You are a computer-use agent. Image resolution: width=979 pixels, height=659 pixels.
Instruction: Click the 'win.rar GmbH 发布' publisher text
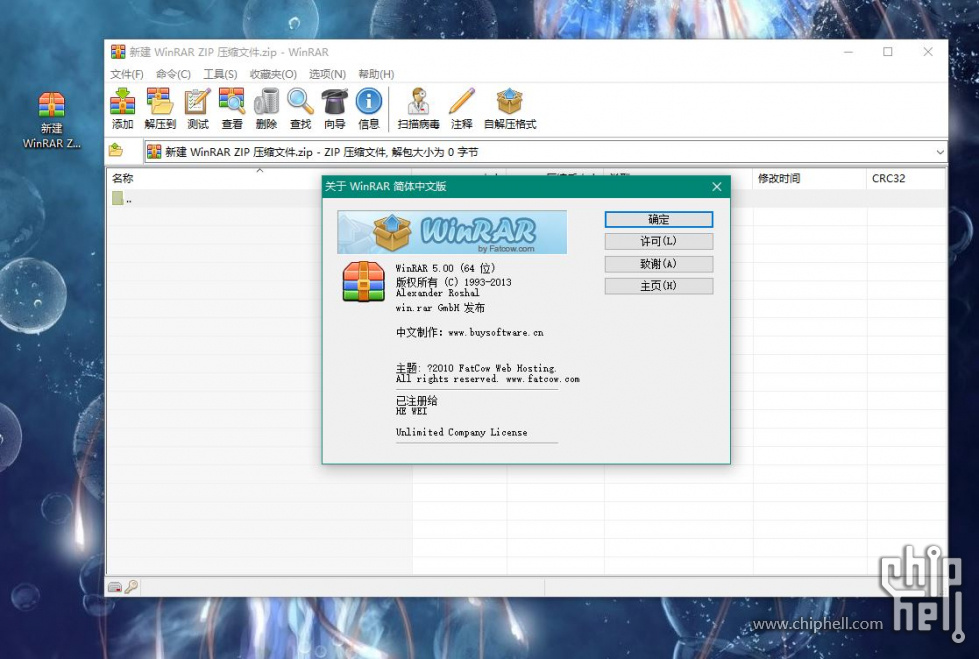pyautogui.click(x=440, y=307)
